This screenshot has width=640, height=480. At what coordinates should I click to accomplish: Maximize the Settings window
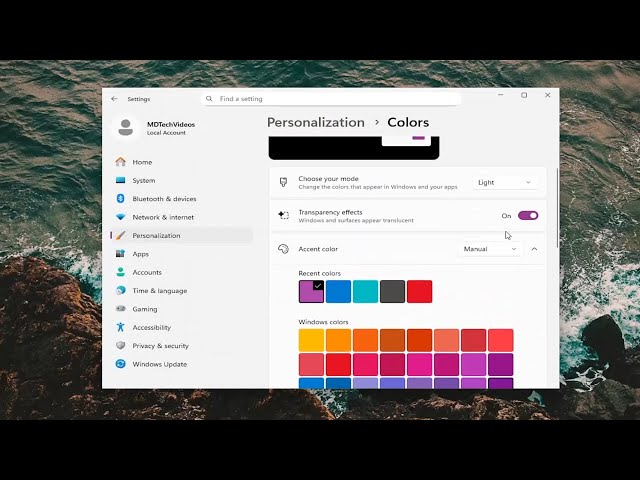[524, 95]
